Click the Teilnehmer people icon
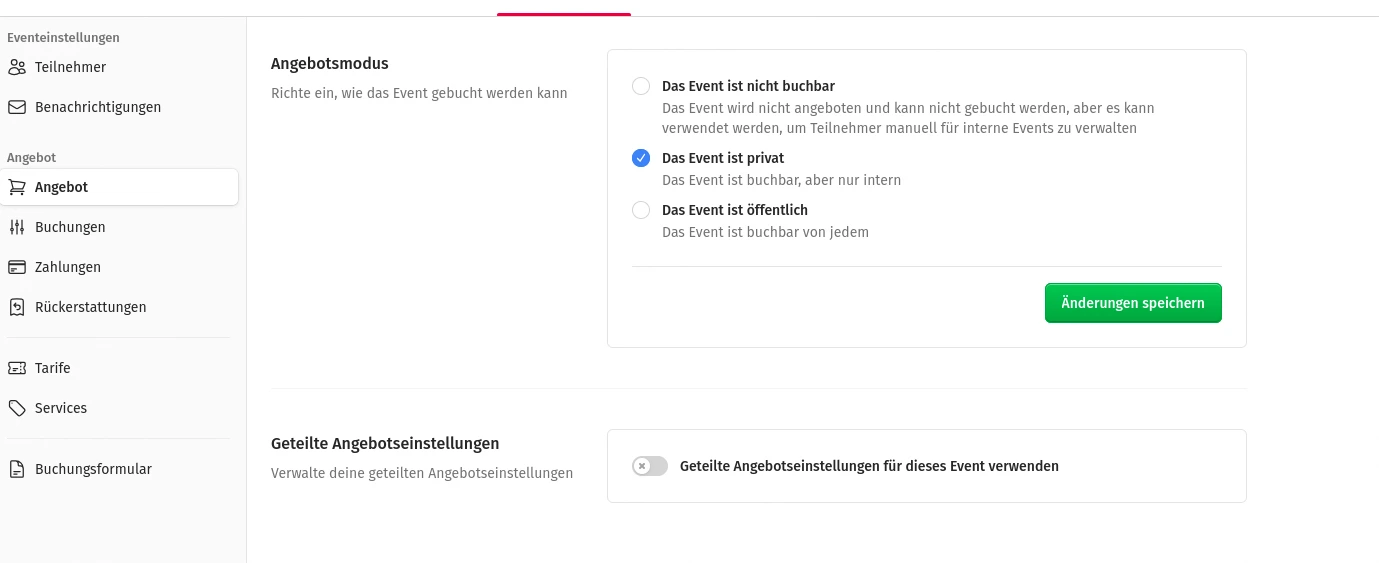The image size is (1379, 563). 17,67
